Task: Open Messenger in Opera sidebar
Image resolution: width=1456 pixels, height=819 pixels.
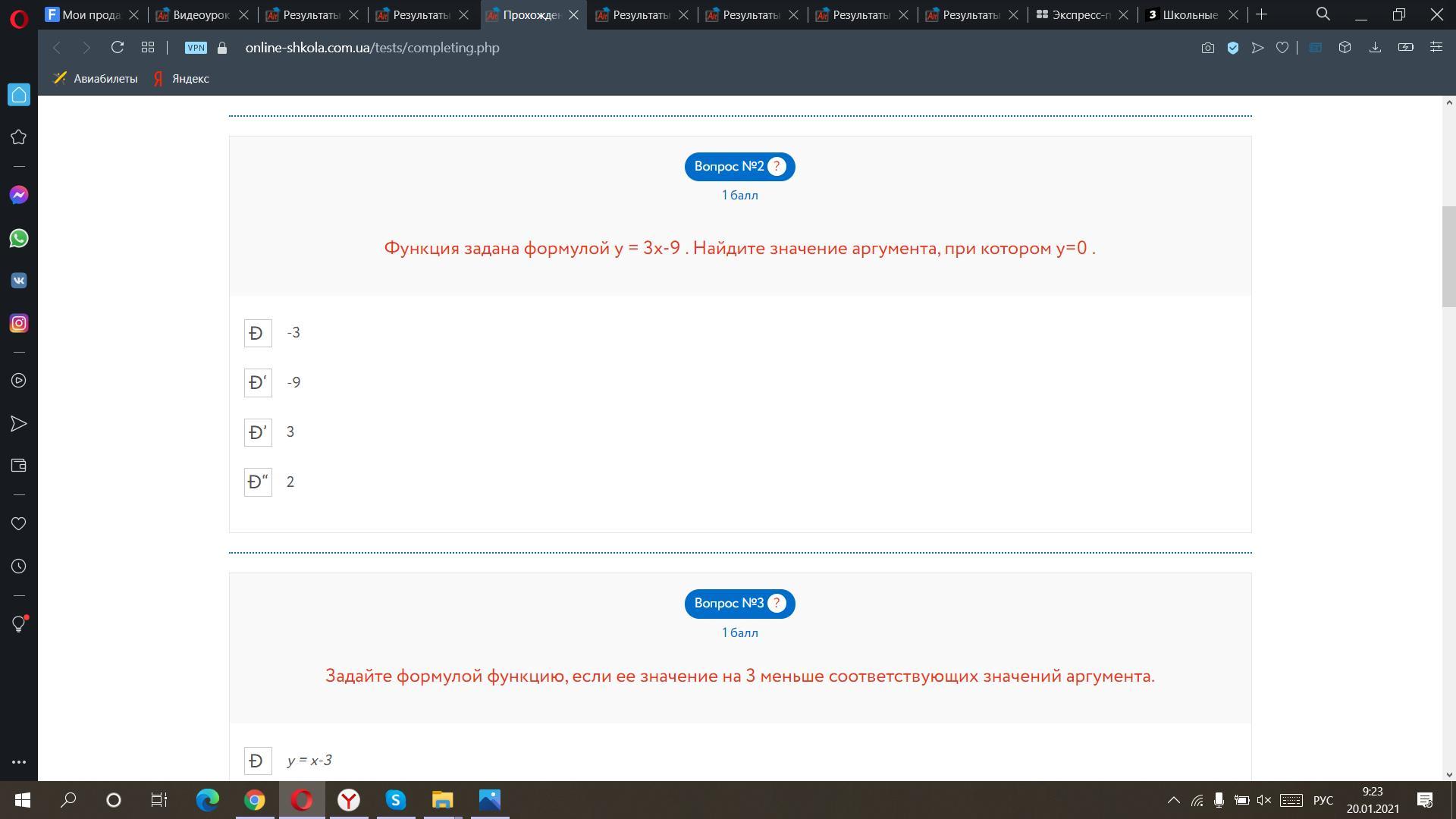Action: point(19,196)
